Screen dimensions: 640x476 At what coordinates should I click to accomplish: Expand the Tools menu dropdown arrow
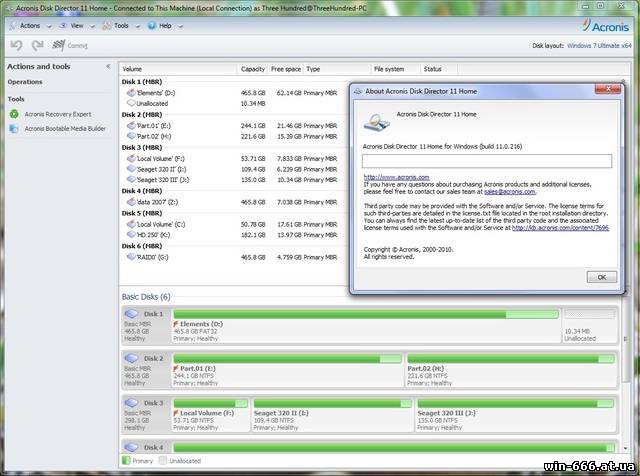tap(138, 27)
